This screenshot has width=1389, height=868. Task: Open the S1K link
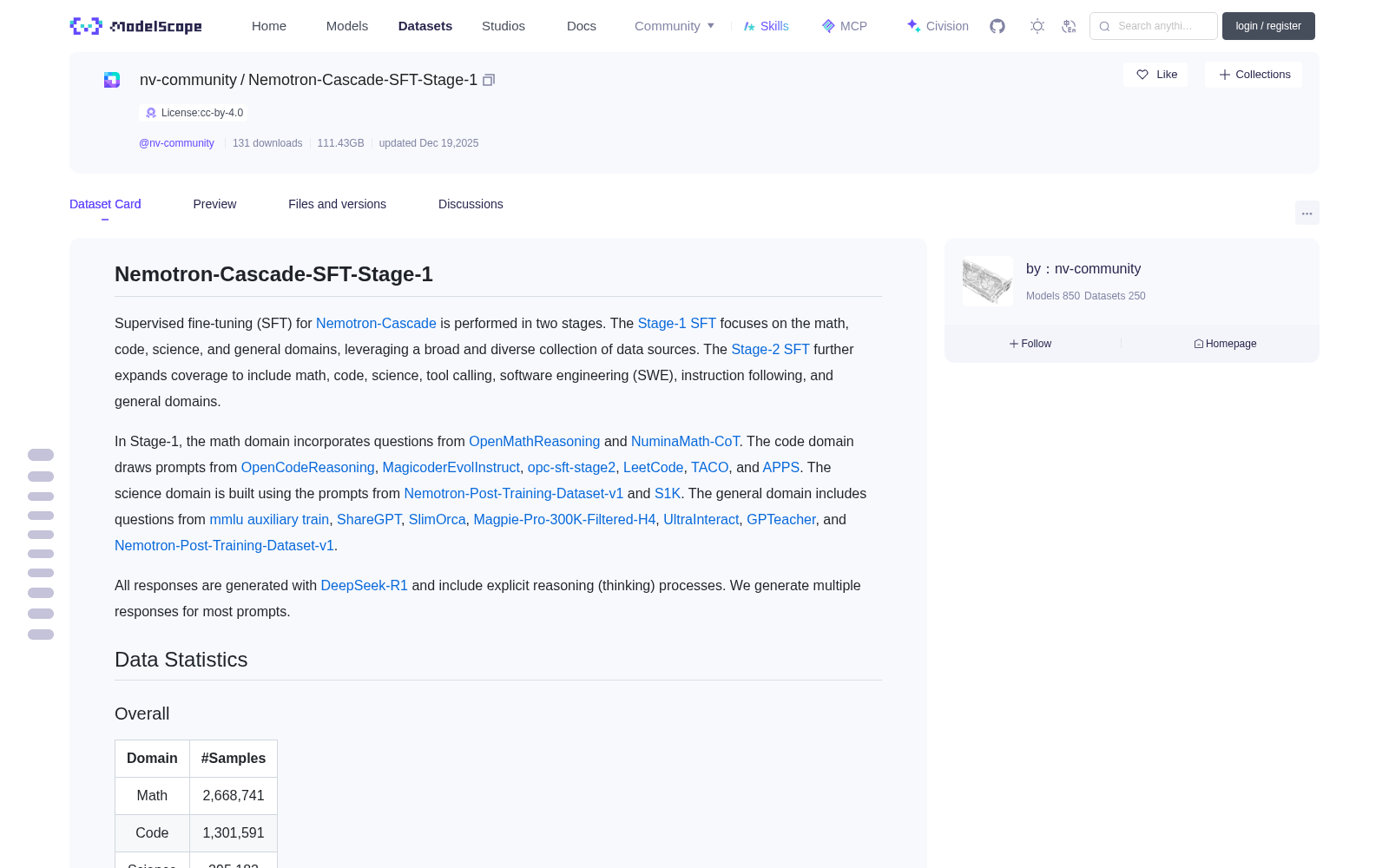668,493
